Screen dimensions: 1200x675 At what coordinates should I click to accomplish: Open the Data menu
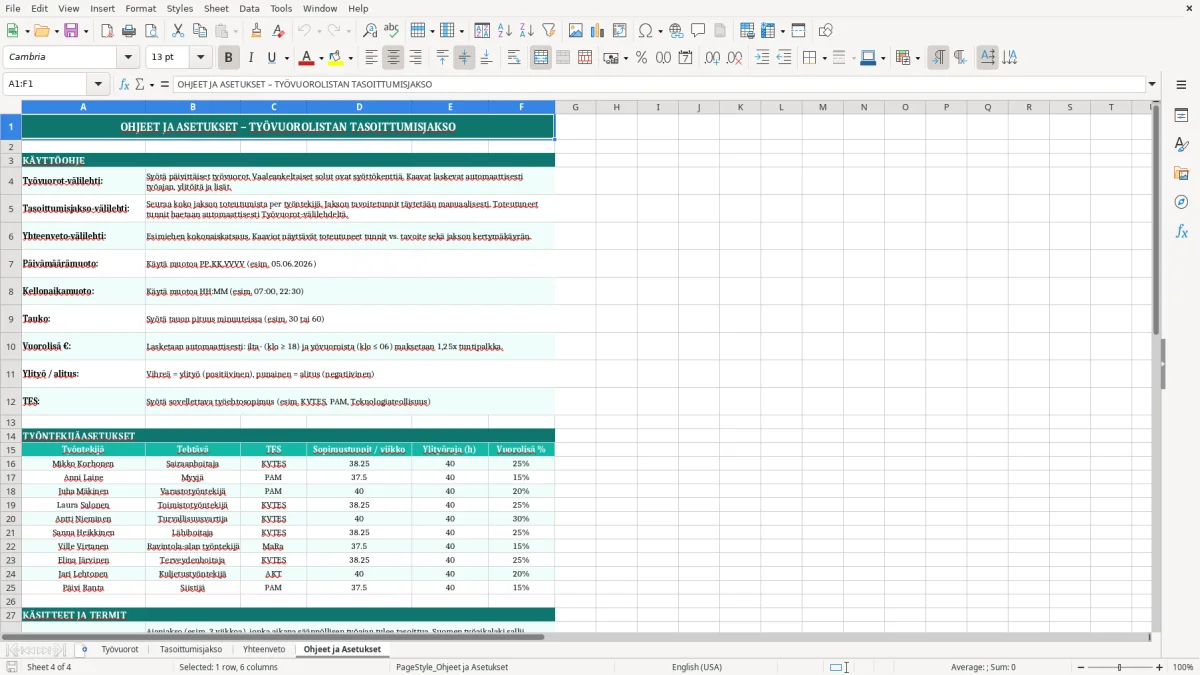click(249, 8)
